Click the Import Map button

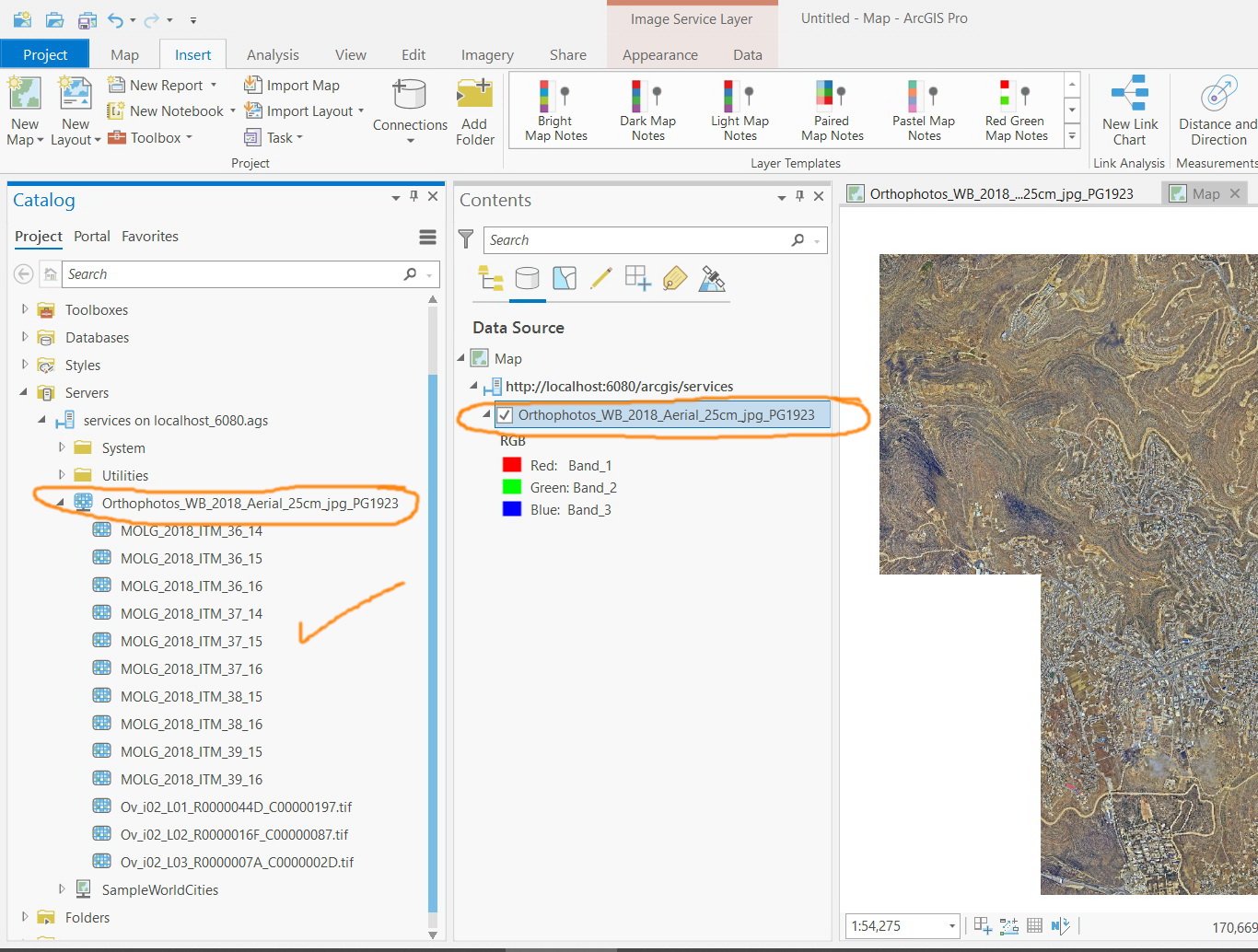[292, 86]
